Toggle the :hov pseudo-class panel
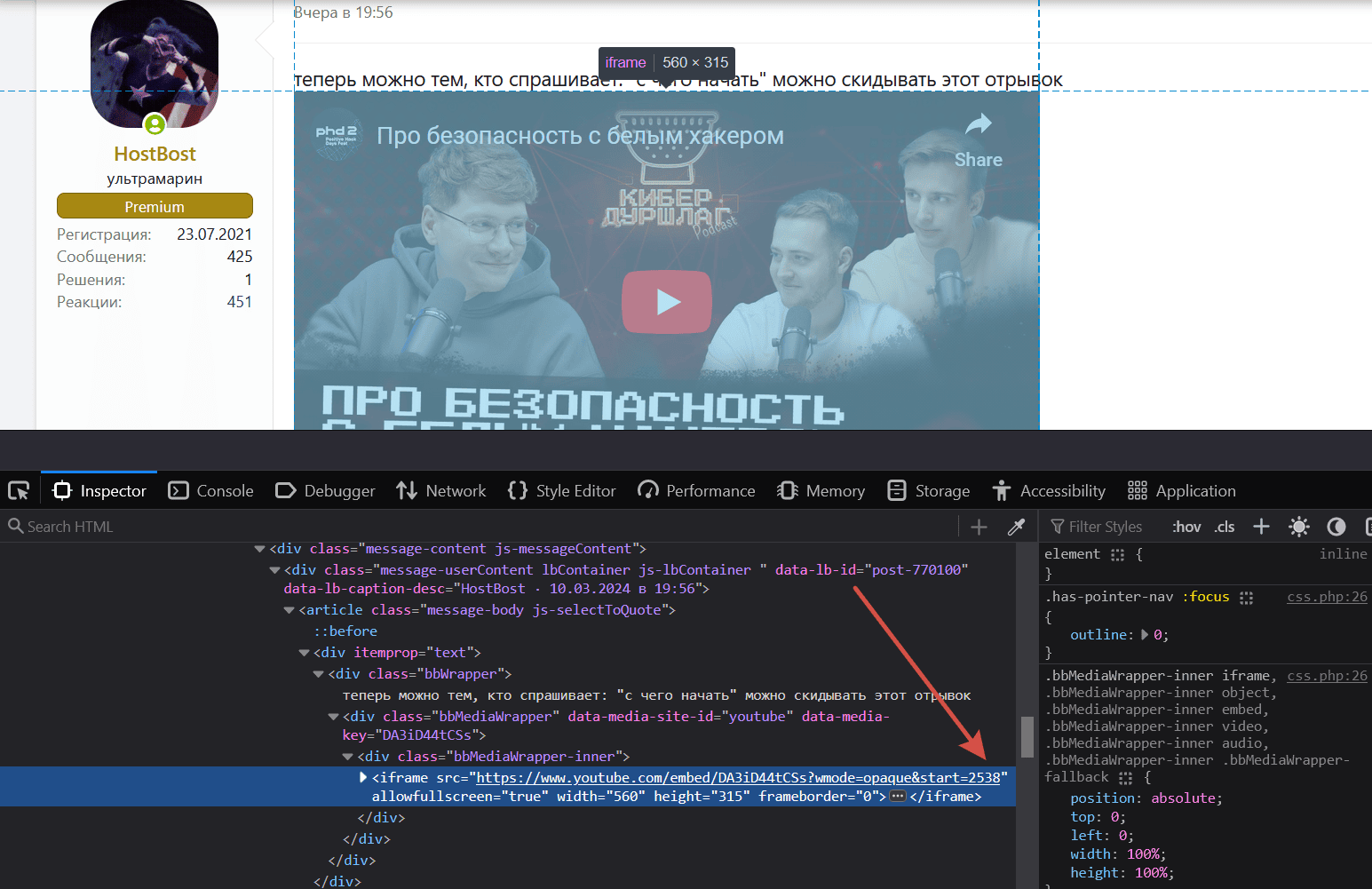This screenshot has height=889, width=1372. click(x=1186, y=527)
